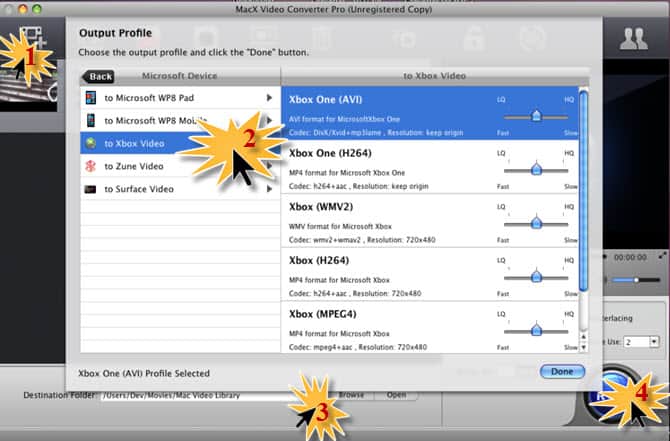The width and height of the screenshot is (670, 441).
Task: Select to Microsoft WP8 Pad category
Action: 180,98
